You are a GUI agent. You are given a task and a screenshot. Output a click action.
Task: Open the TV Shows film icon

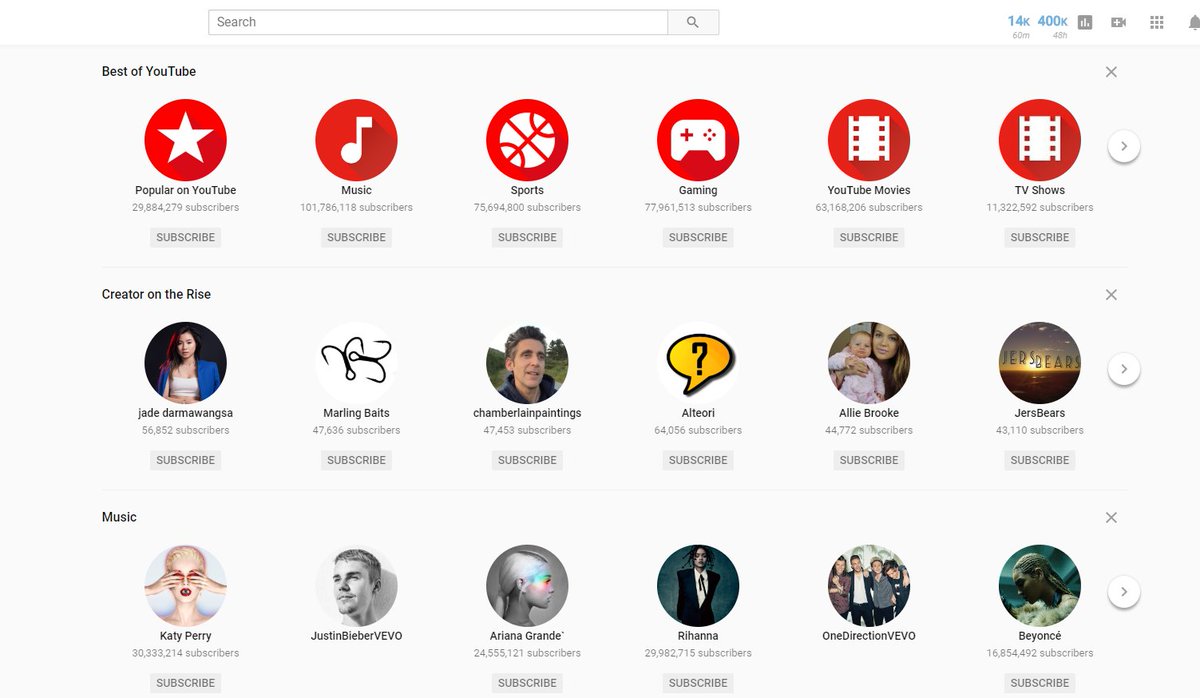1040,140
